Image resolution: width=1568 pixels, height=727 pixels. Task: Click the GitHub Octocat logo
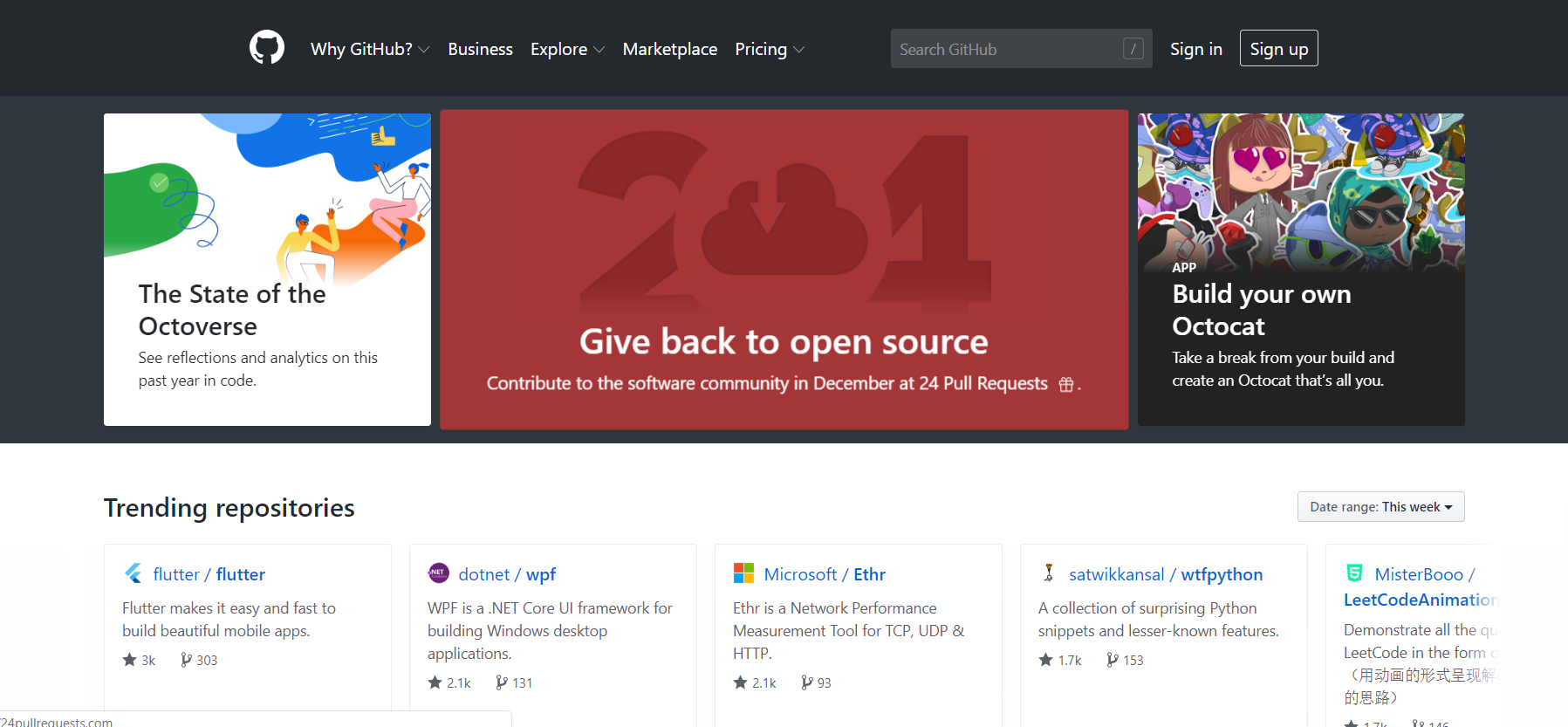[x=267, y=48]
